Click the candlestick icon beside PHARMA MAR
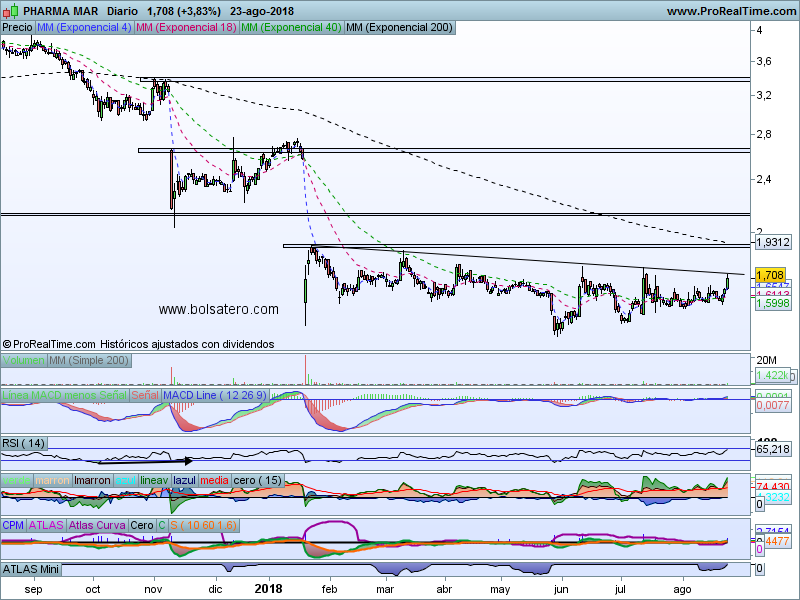 pyautogui.click(x=11, y=11)
